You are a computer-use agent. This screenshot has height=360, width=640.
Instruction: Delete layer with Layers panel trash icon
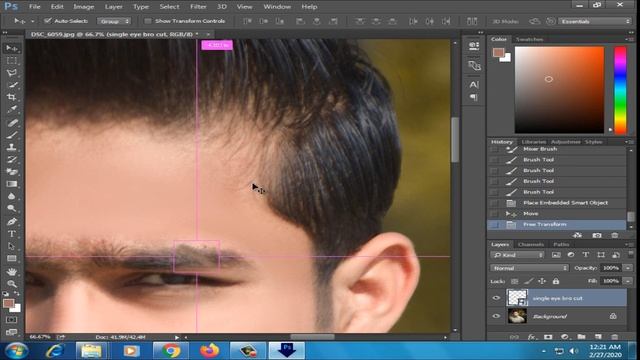click(614, 337)
